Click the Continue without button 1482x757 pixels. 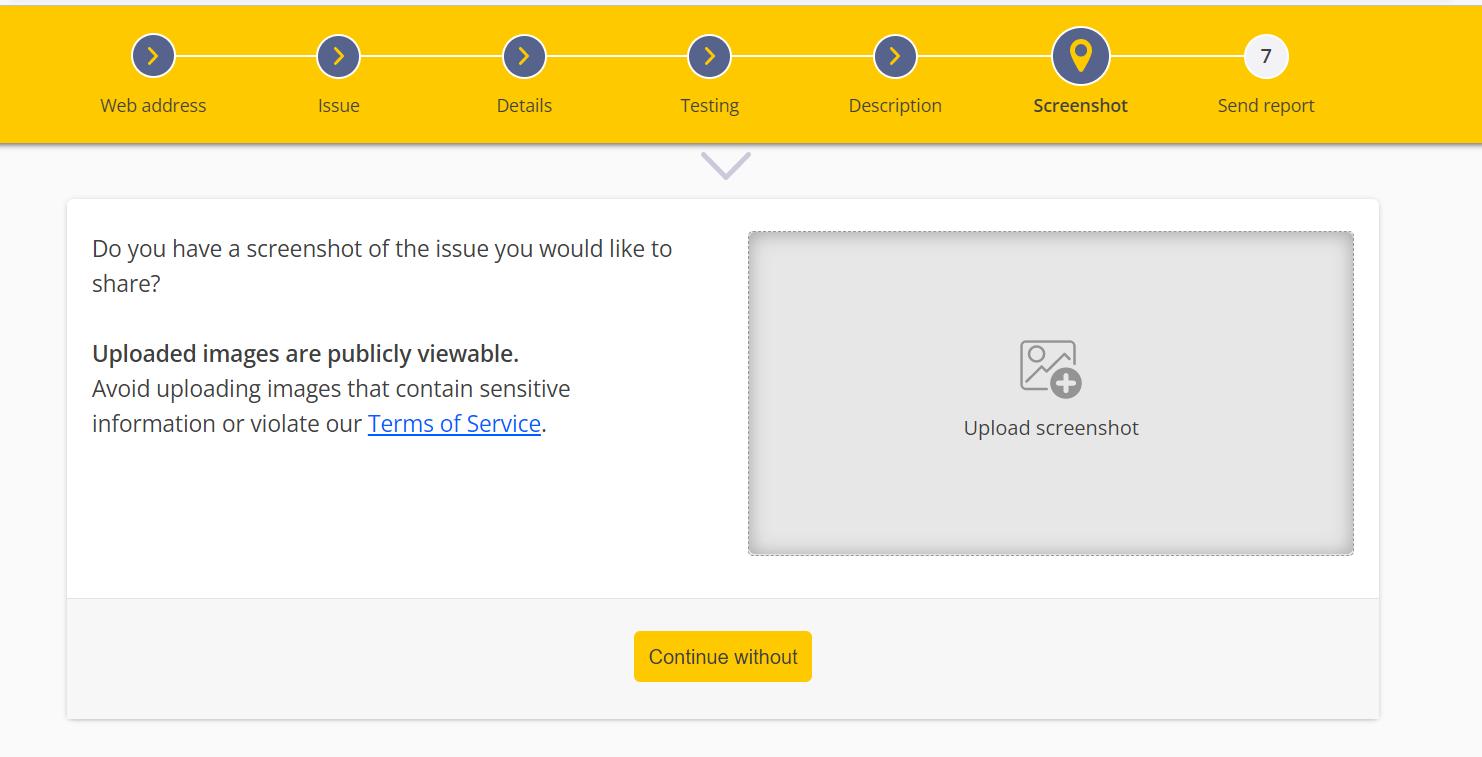[x=722, y=656]
